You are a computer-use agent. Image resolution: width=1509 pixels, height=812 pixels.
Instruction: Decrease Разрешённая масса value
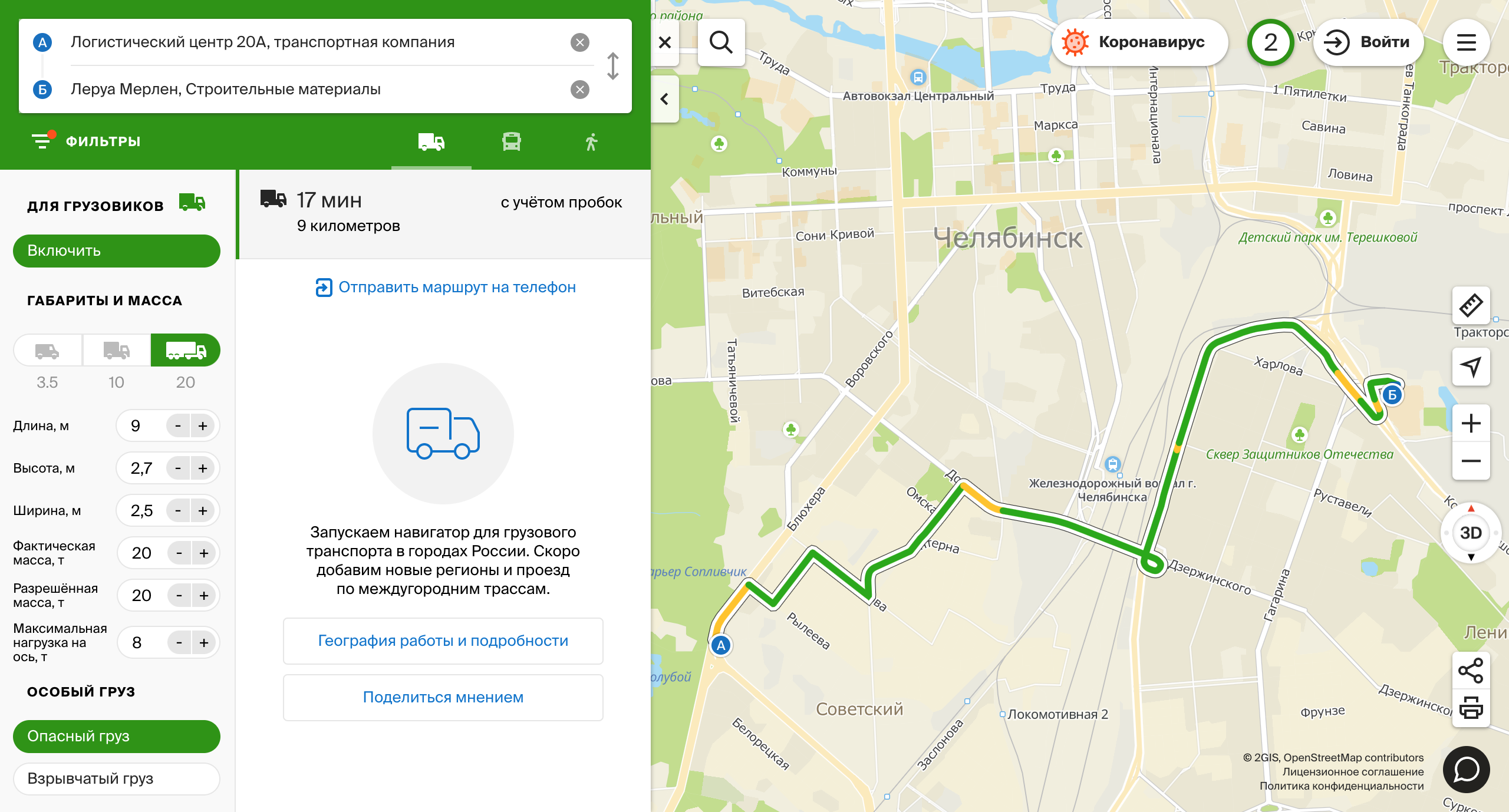click(179, 596)
